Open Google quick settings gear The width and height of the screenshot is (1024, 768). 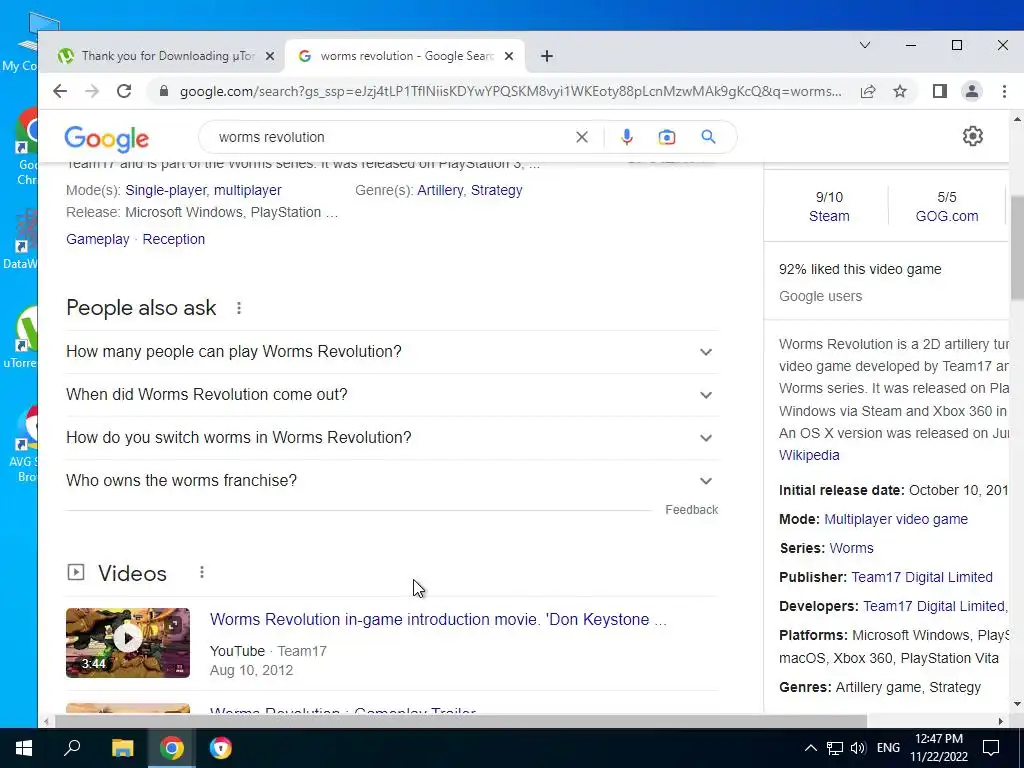click(x=973, y=136)
